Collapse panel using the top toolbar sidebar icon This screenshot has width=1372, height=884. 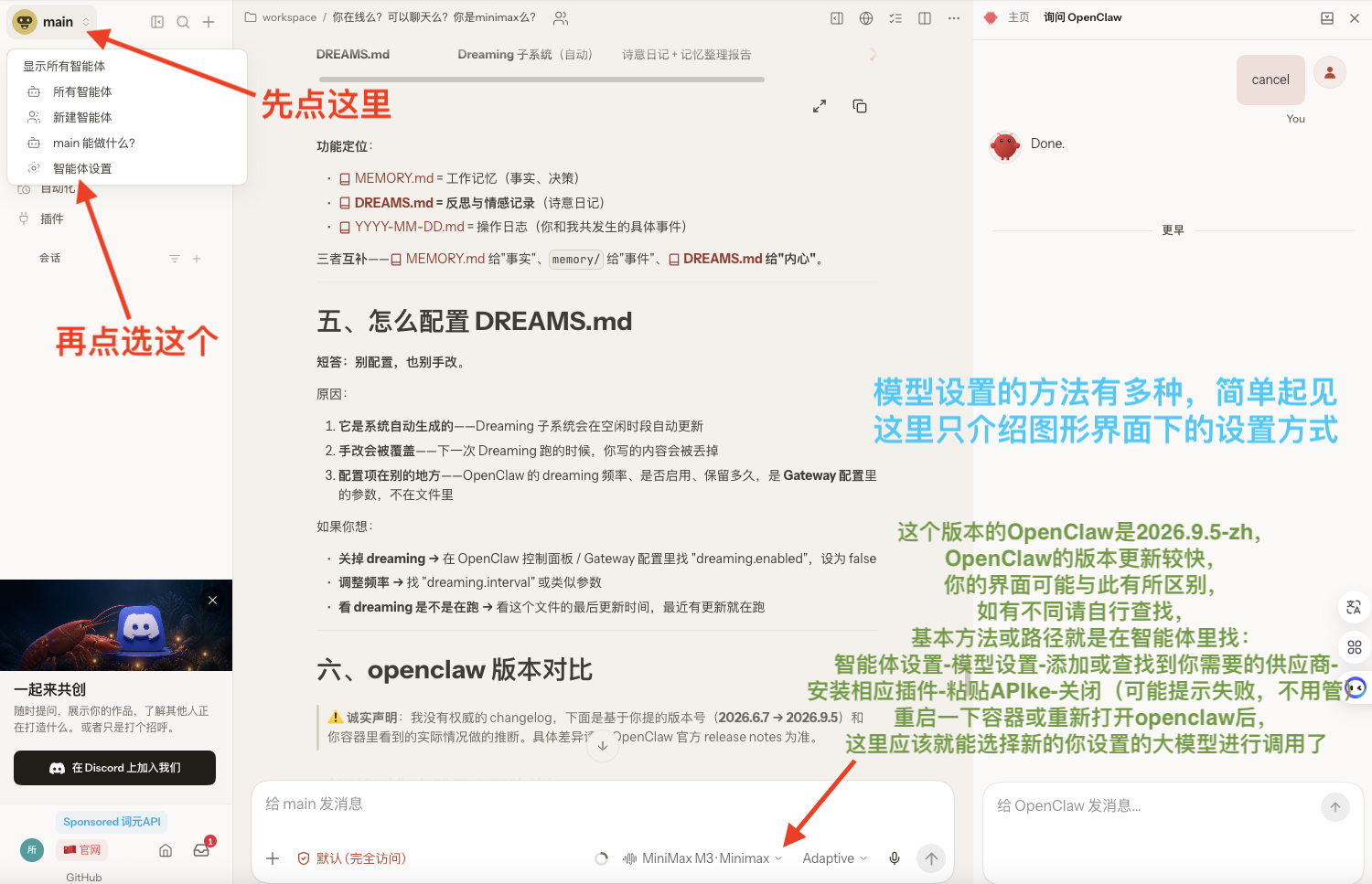(837, 18)
